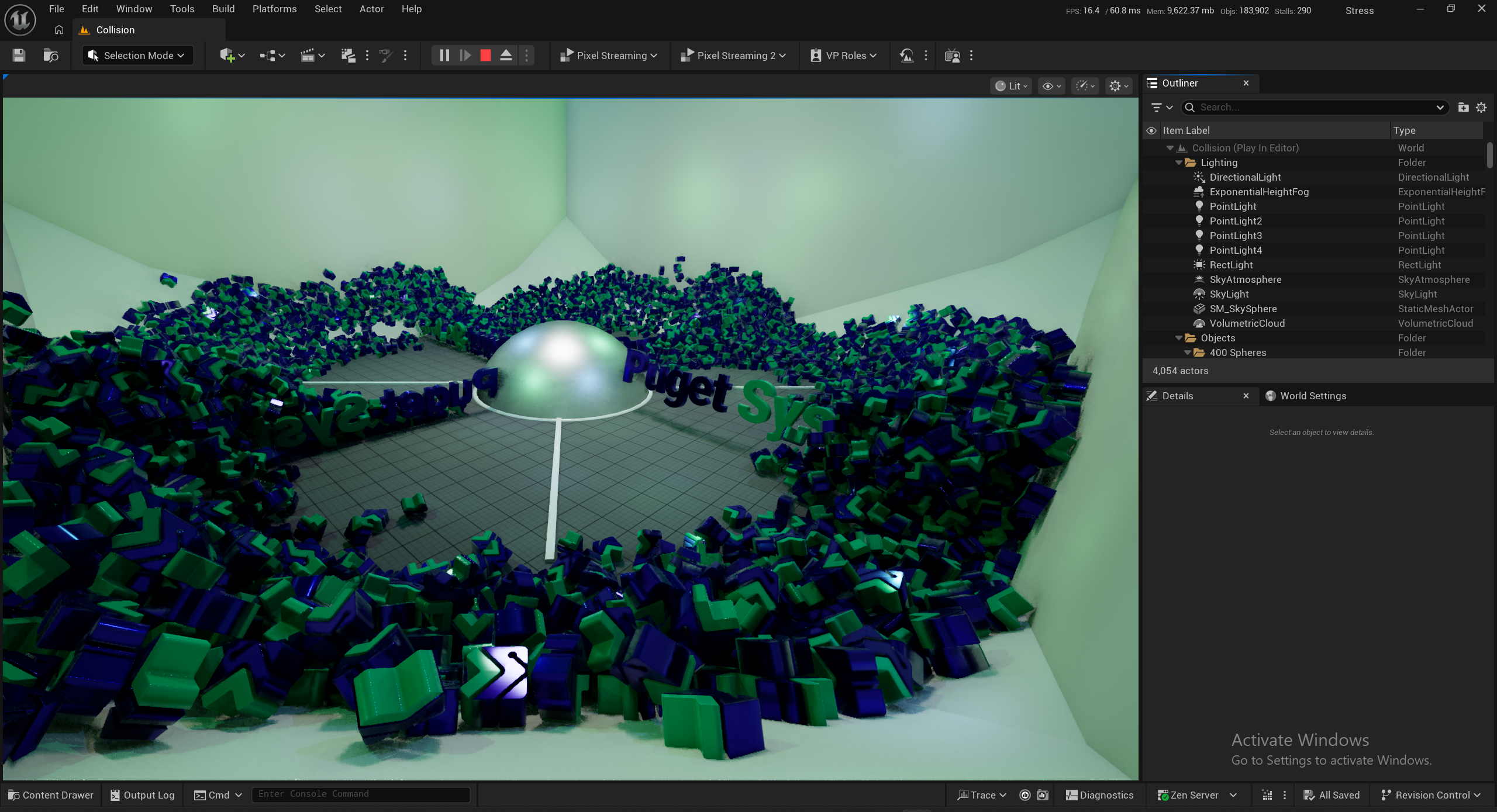Click the Build stacked-layers toolbar icon
The image size is (1497, 812).
(348, 56)
